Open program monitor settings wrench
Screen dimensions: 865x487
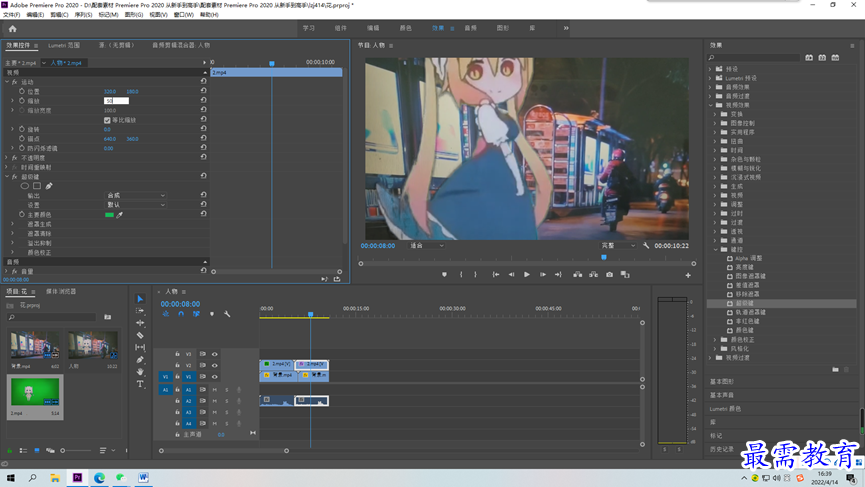coord(646,245)
